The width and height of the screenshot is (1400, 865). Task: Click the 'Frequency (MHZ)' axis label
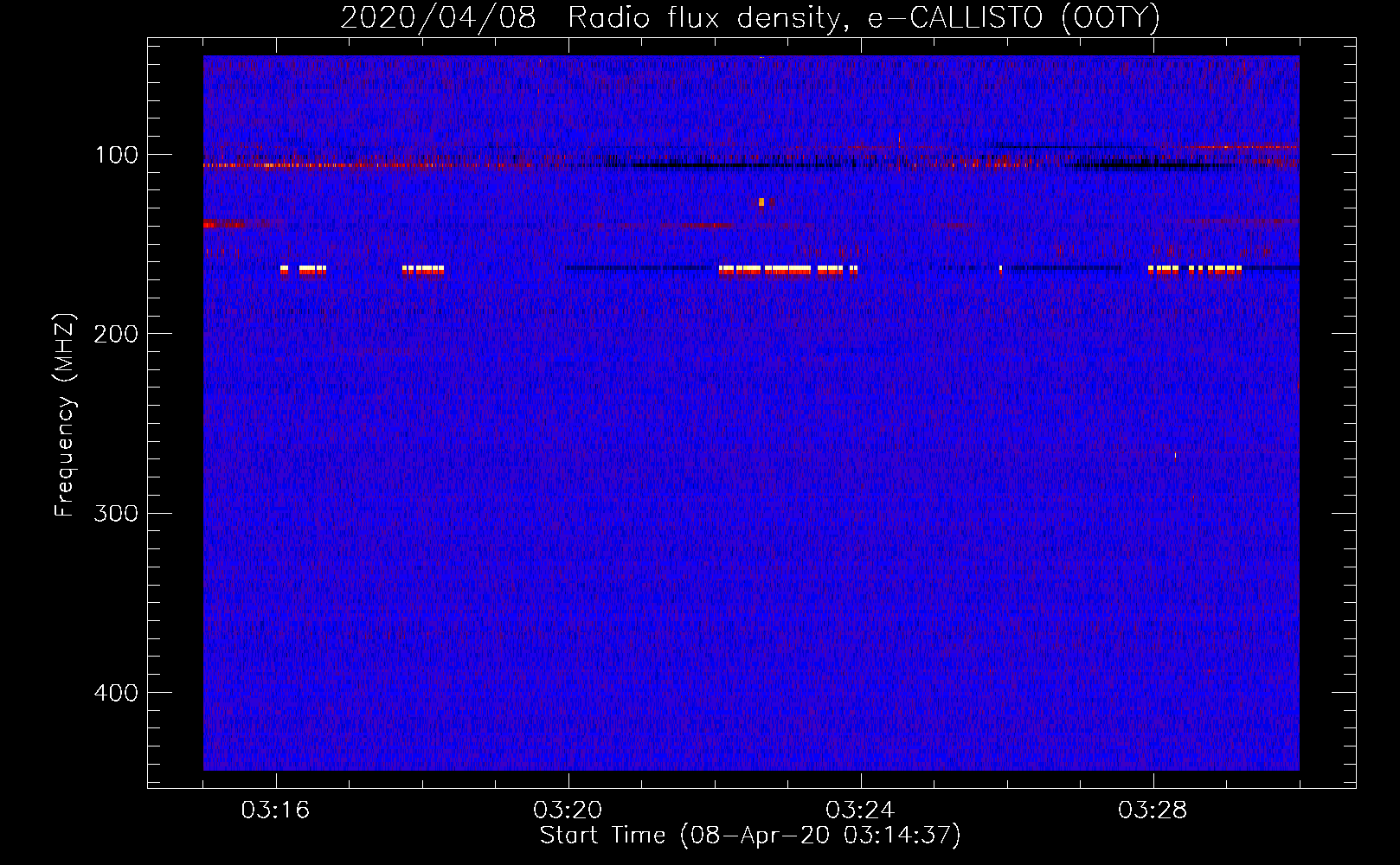(x=65, y=415)
